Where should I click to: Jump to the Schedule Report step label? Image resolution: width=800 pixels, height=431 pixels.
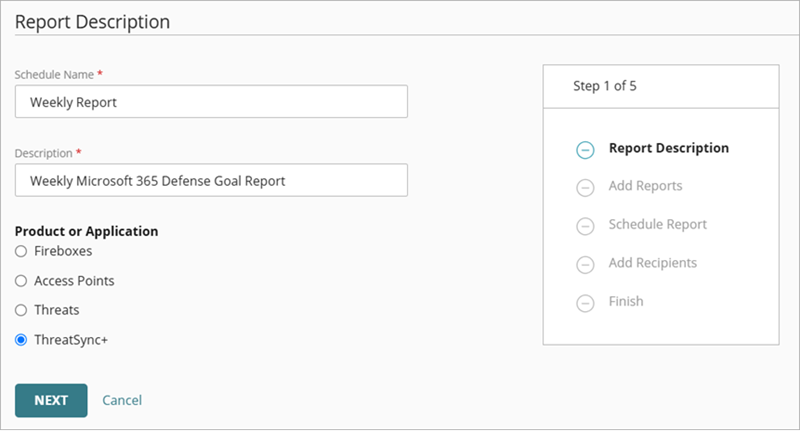(657, 224)
